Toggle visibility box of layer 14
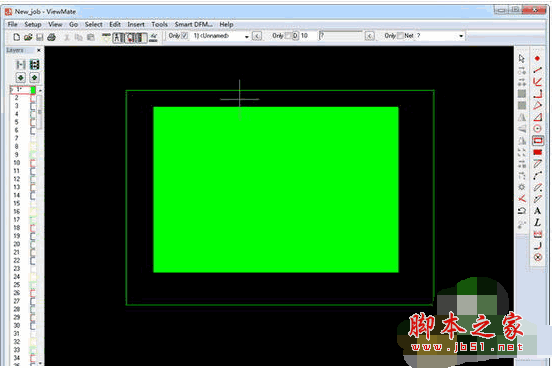 tap(33, 195)
